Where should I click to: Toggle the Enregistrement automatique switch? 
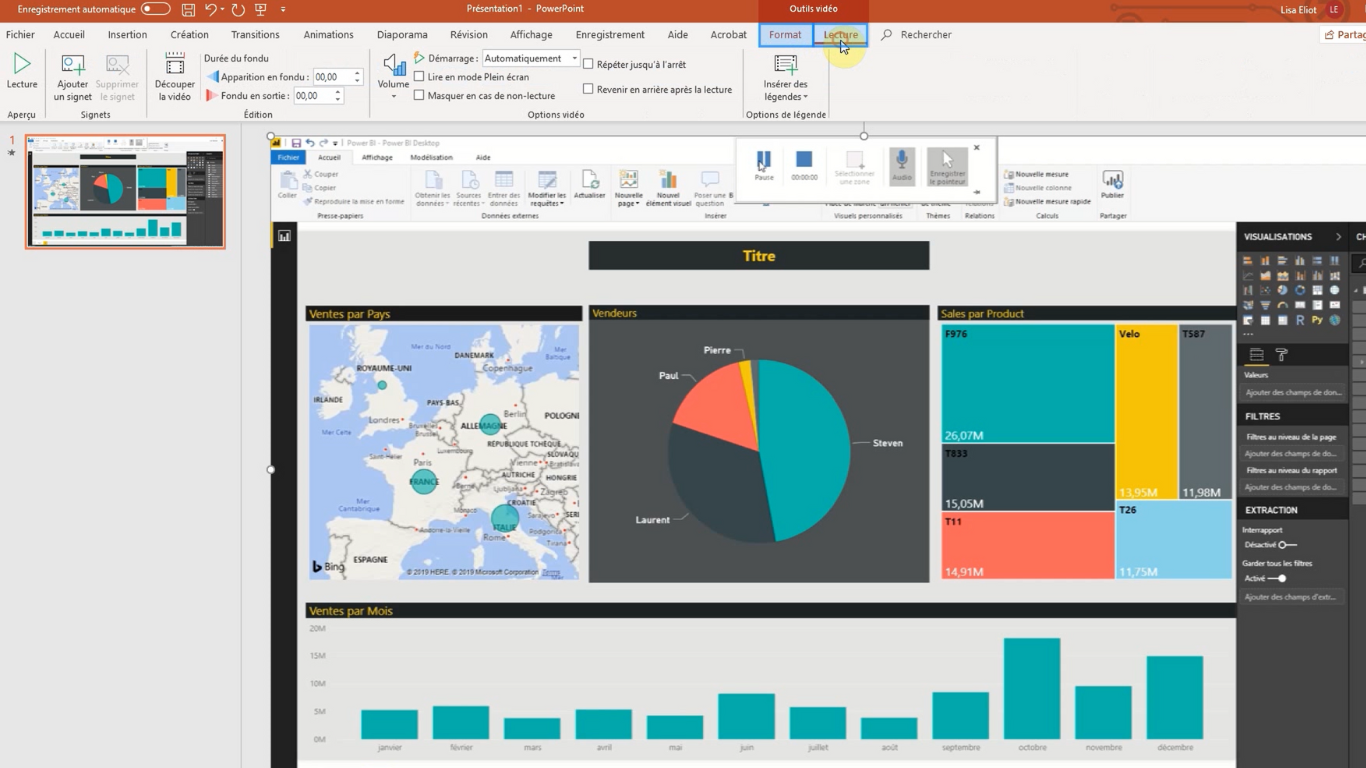pos(155,9)
